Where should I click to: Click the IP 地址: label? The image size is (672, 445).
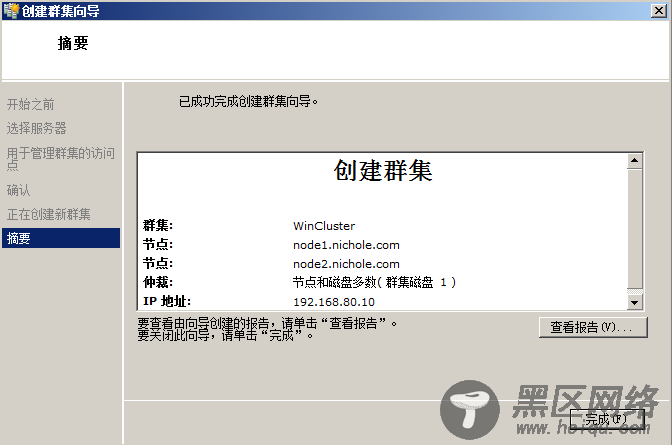[x=167, y=301]
